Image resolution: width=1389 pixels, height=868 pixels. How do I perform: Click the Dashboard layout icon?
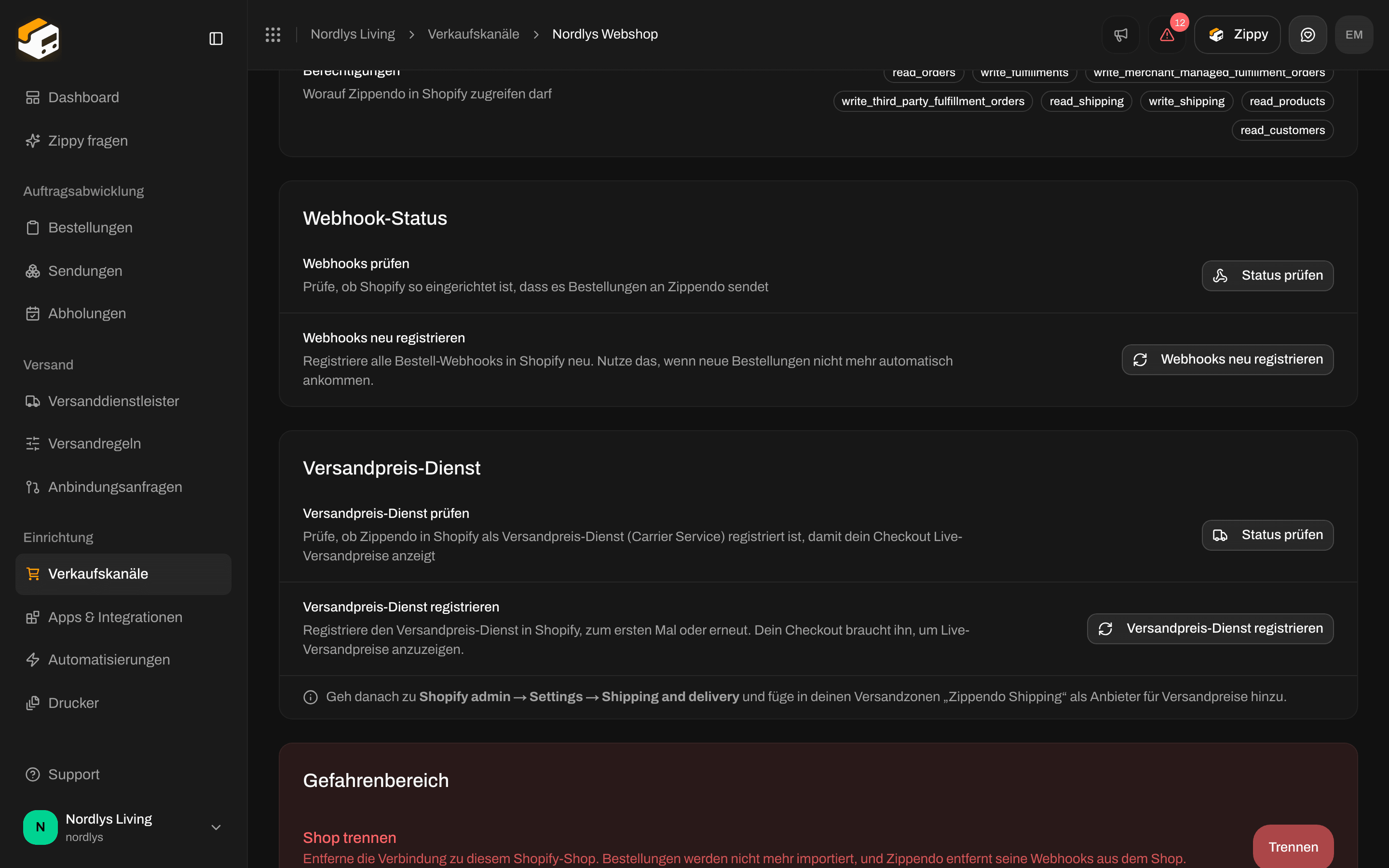point(33,97)
